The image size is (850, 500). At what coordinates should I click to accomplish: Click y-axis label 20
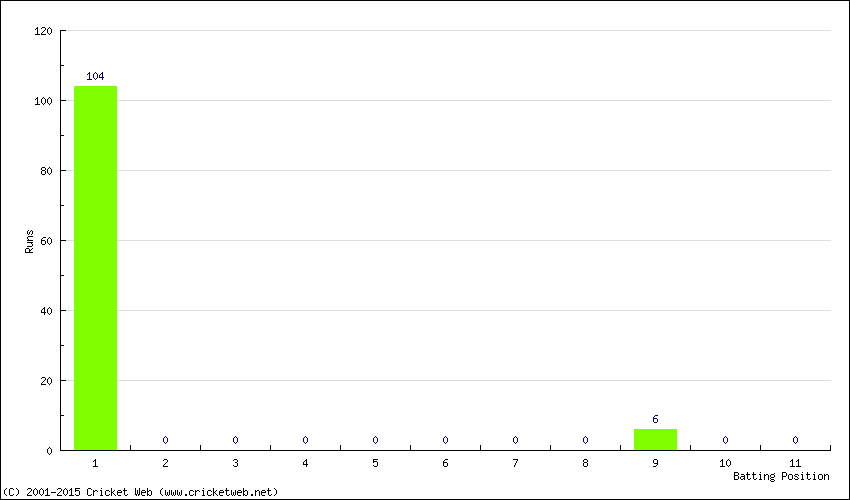tap(46, 381)
